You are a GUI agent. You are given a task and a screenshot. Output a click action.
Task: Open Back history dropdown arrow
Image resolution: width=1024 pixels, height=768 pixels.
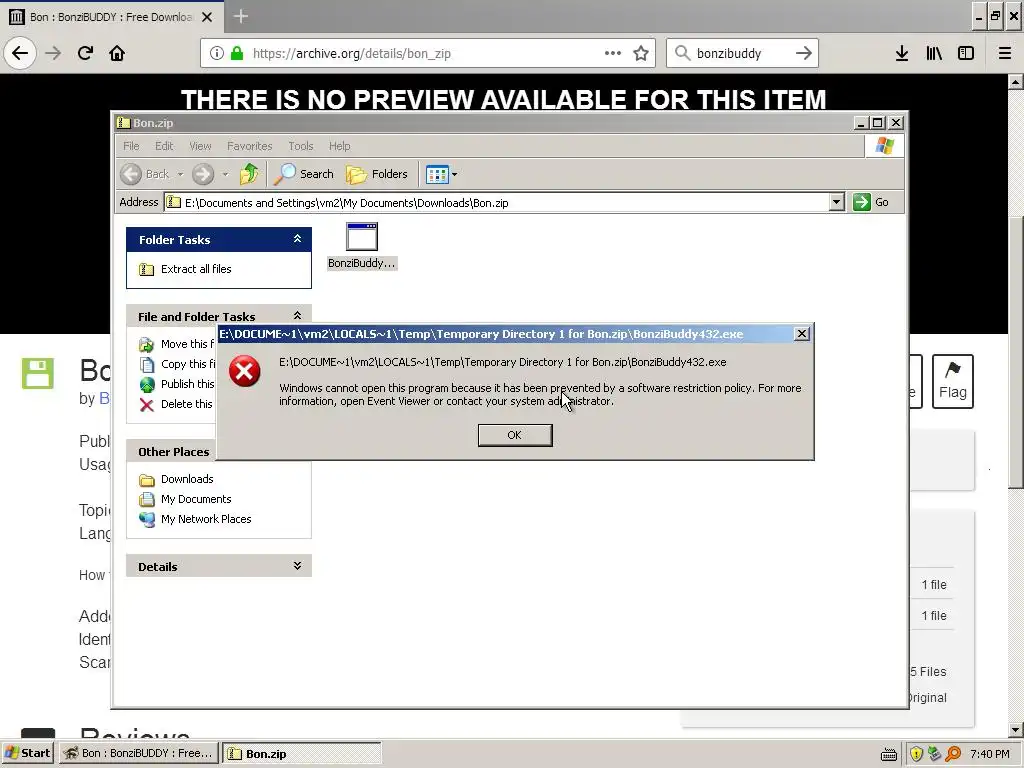click(x=180, y=174)
